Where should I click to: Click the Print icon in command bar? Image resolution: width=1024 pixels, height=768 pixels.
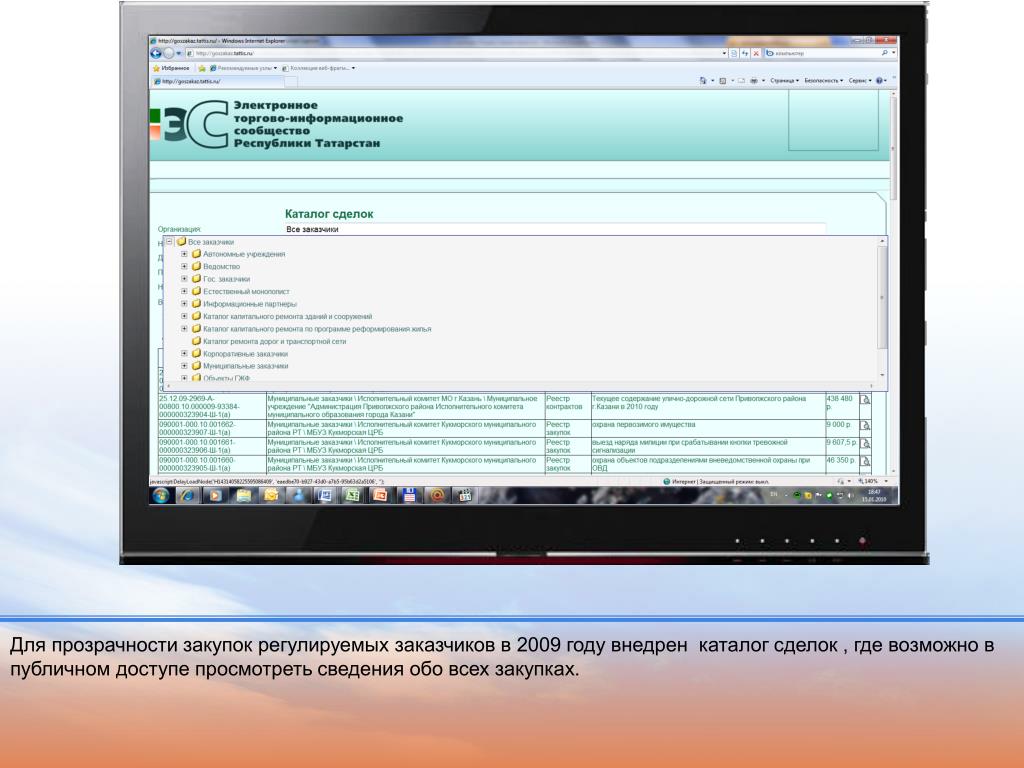coord(754,81)
